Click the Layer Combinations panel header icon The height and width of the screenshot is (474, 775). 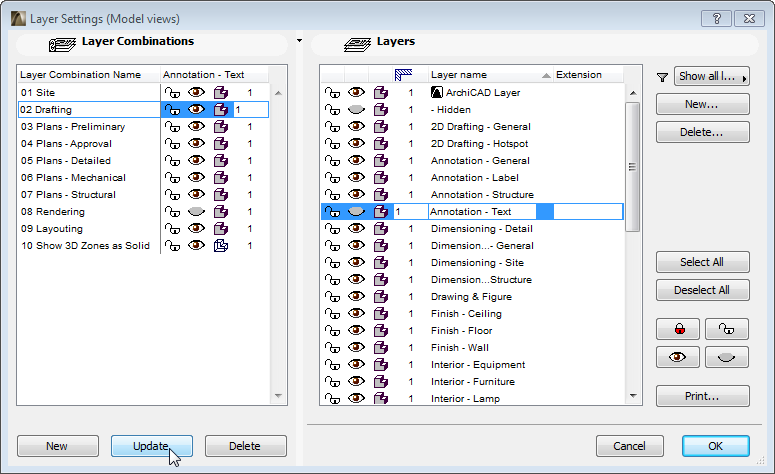click(x=62, y=44)
